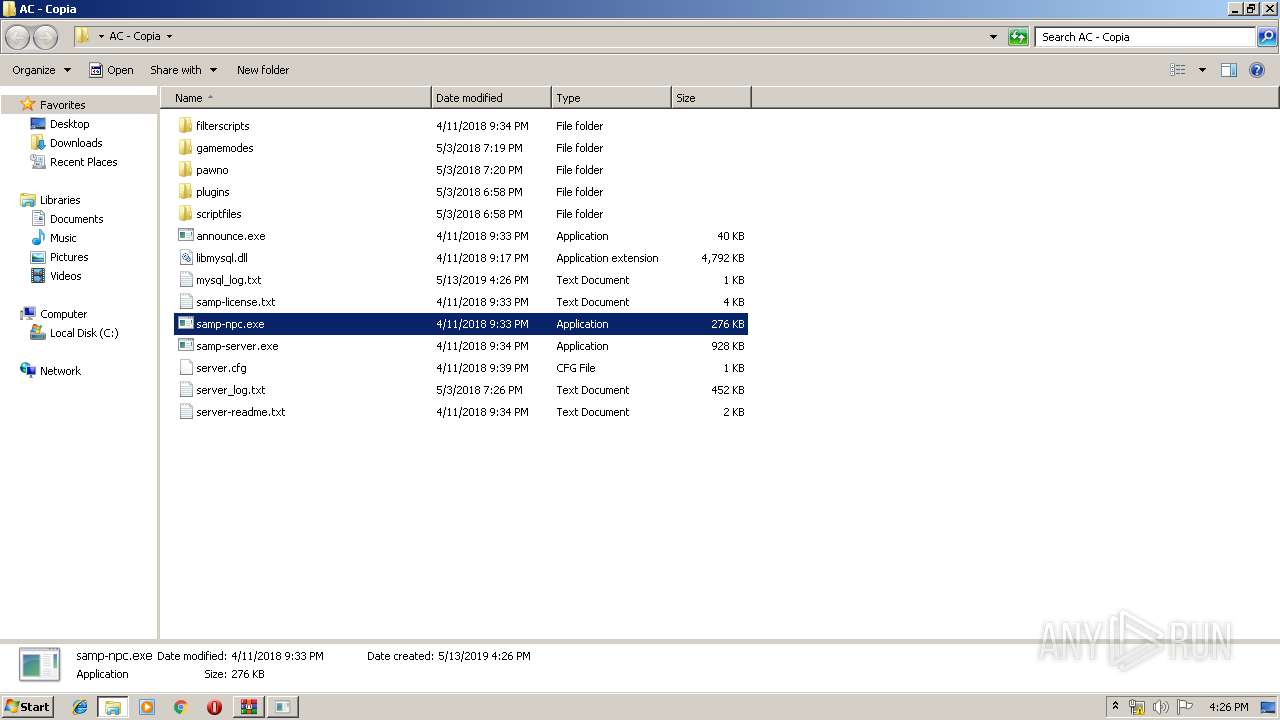1280x720 pixels.
Task: Click the search magnifier icon
Action: point(1267,37)
